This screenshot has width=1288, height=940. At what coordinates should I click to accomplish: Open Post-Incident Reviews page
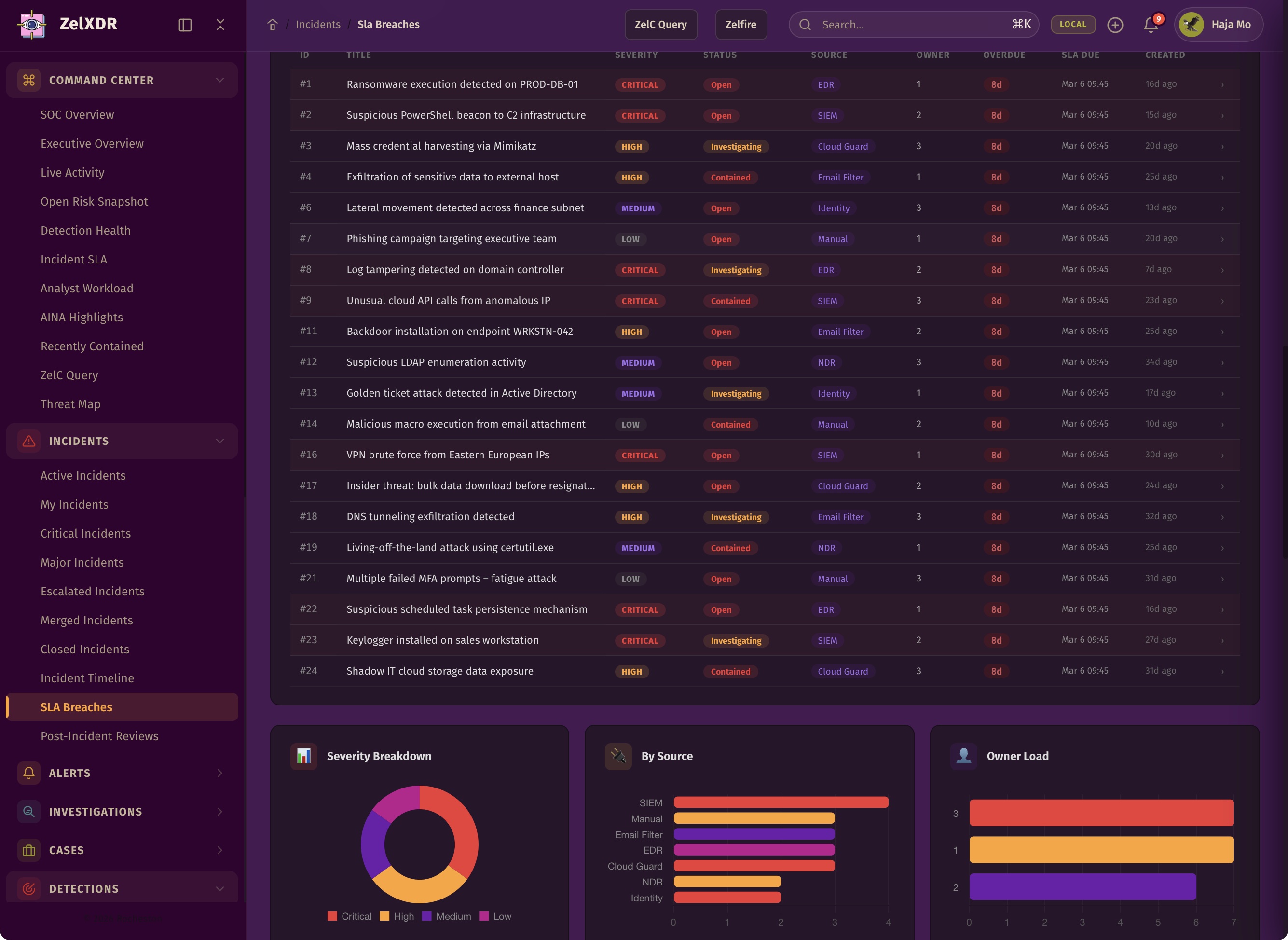pyautogui.click(x=99, y=736)
